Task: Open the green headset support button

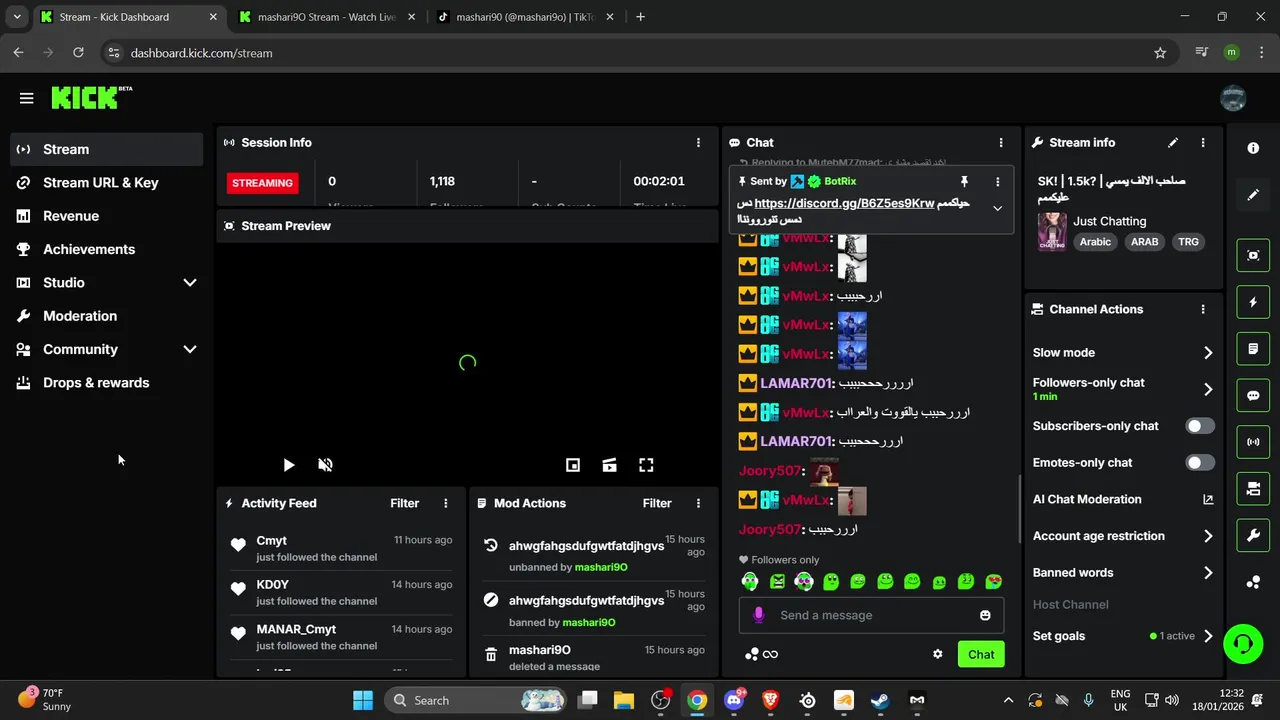Action: click(1243, 643)
